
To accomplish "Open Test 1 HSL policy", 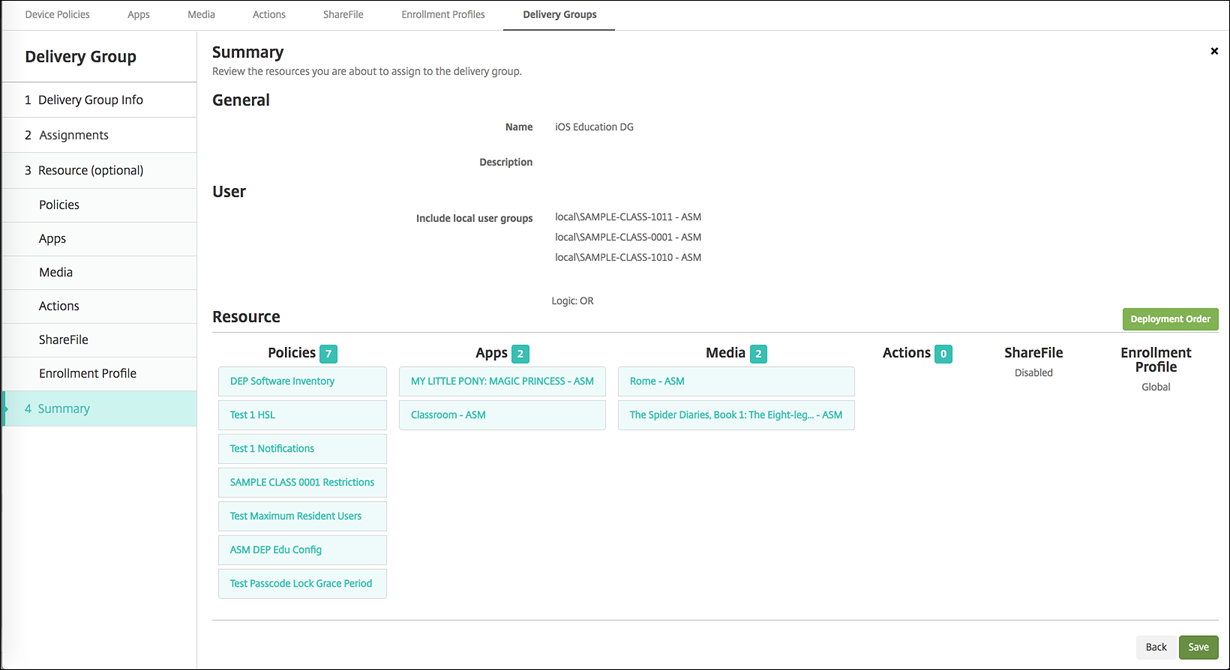I will click(x=302, y=415).
